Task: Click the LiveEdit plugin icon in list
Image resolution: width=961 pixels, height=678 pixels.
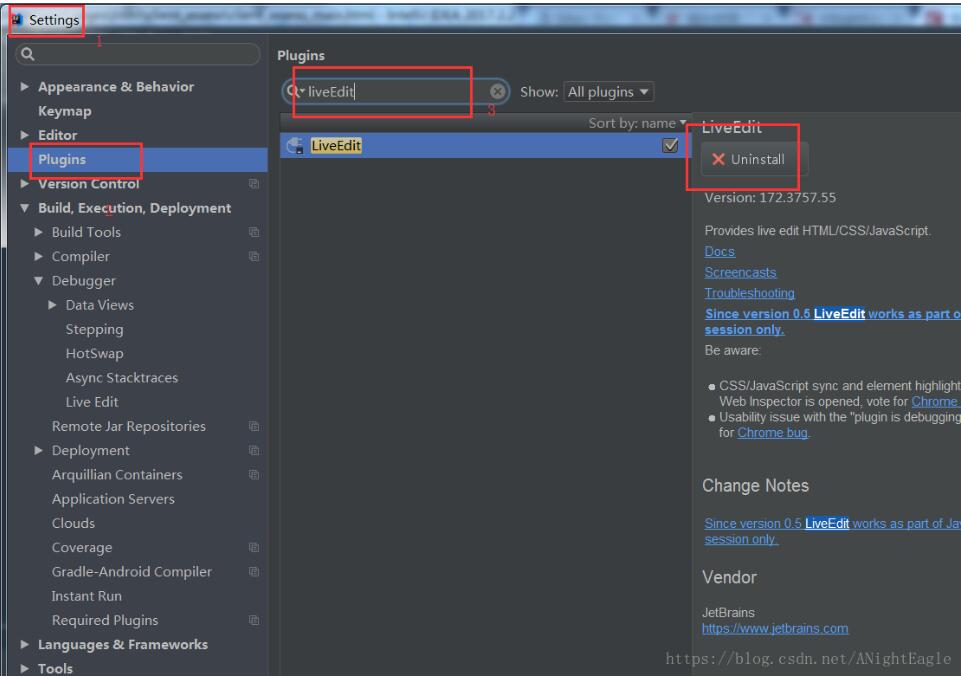Action: [x=295, y=145]
